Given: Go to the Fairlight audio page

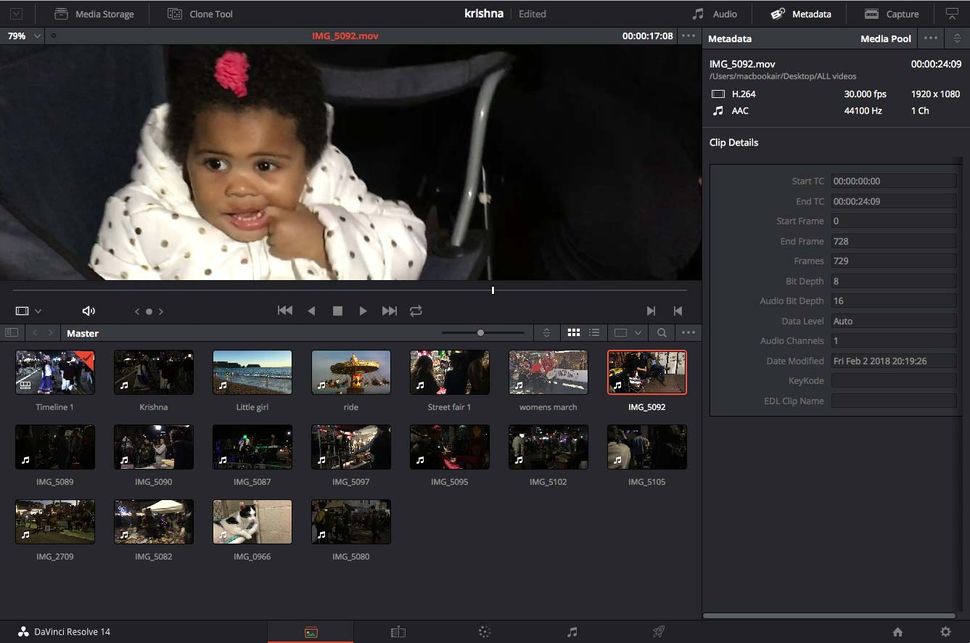Looking at the screenshot, I should click(x=572, y=631).
